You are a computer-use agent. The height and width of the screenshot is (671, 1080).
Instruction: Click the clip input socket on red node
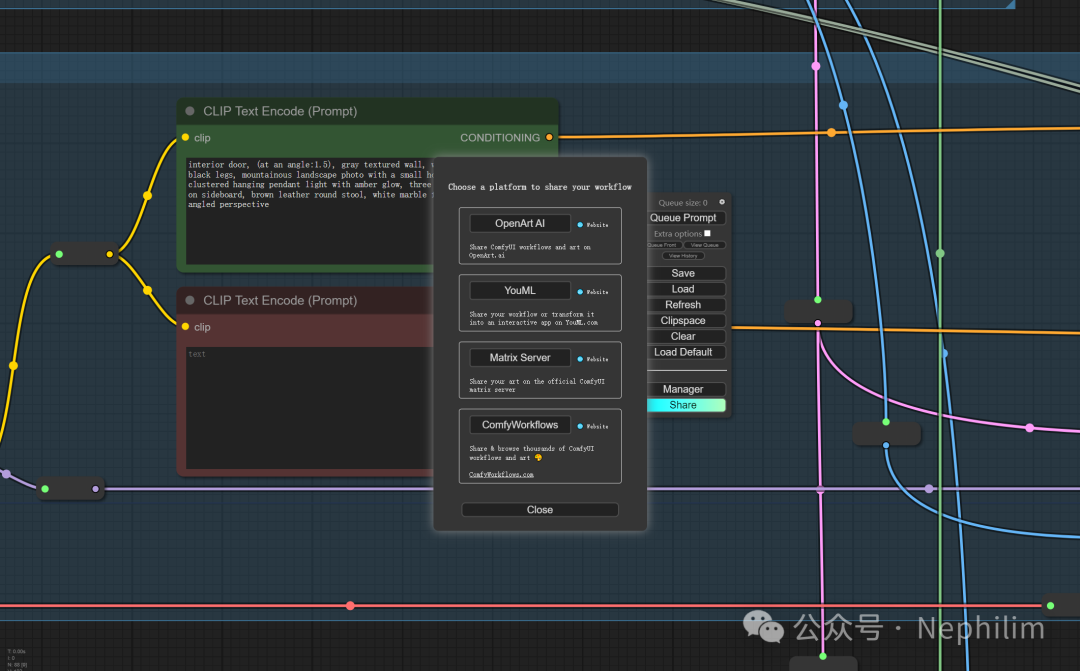(185, 327)
